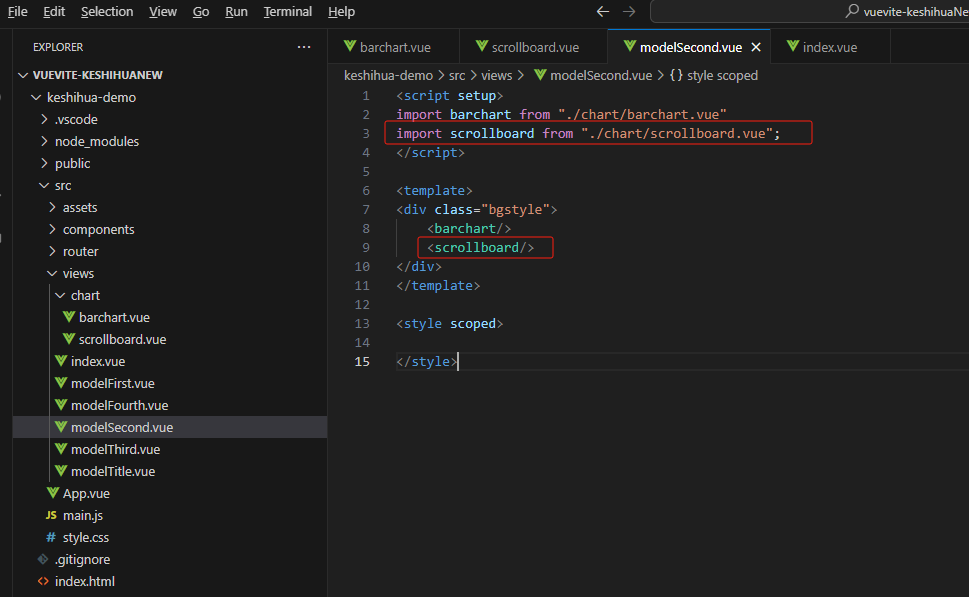
Task: Click the back navigation arrow in title bar
Action: [x=602, y=12]
